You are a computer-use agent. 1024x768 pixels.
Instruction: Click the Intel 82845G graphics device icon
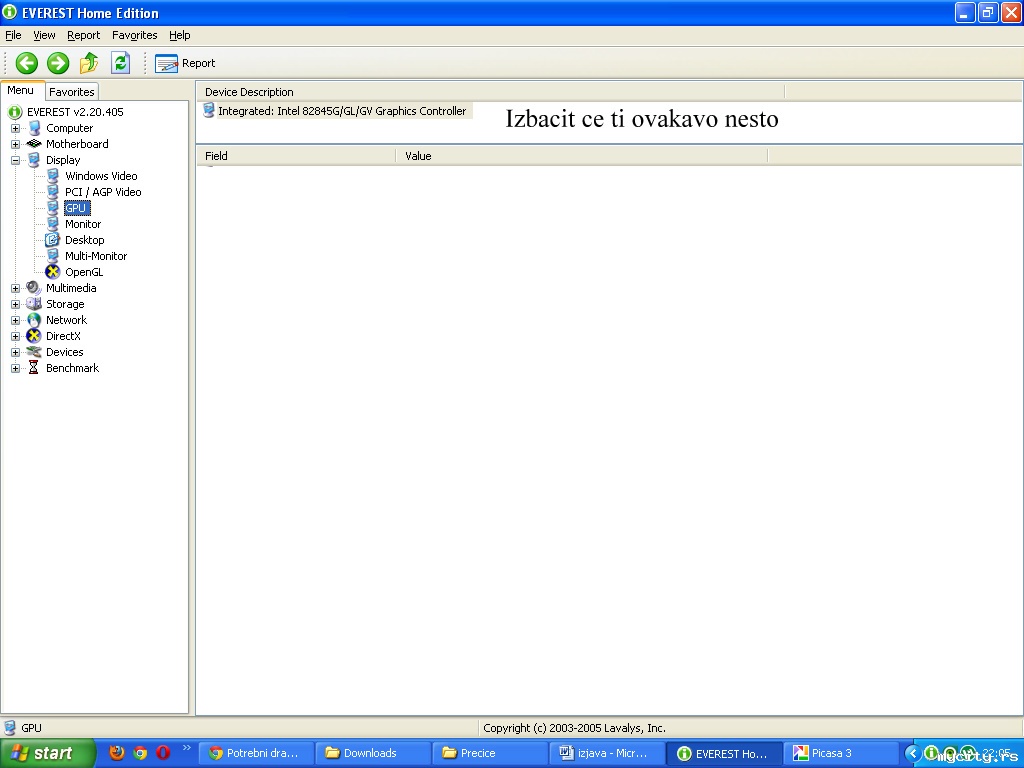point(209,110)
